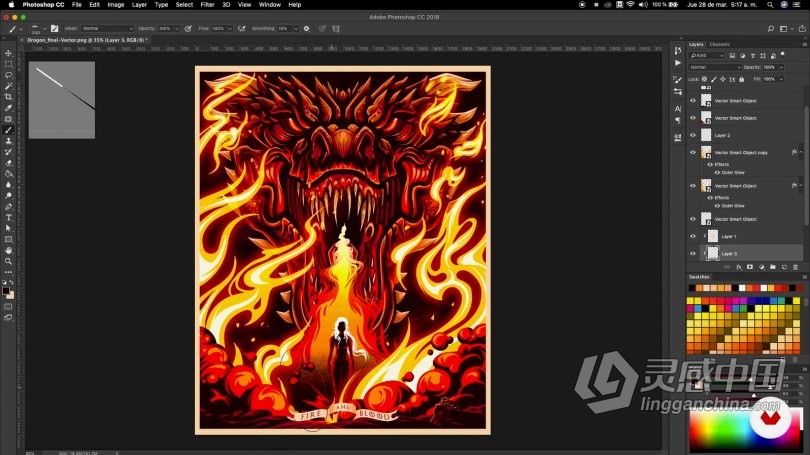The image size is (810, 455).
Task: Hide Layer 3 with its eye icon
Action: [693, 254]
